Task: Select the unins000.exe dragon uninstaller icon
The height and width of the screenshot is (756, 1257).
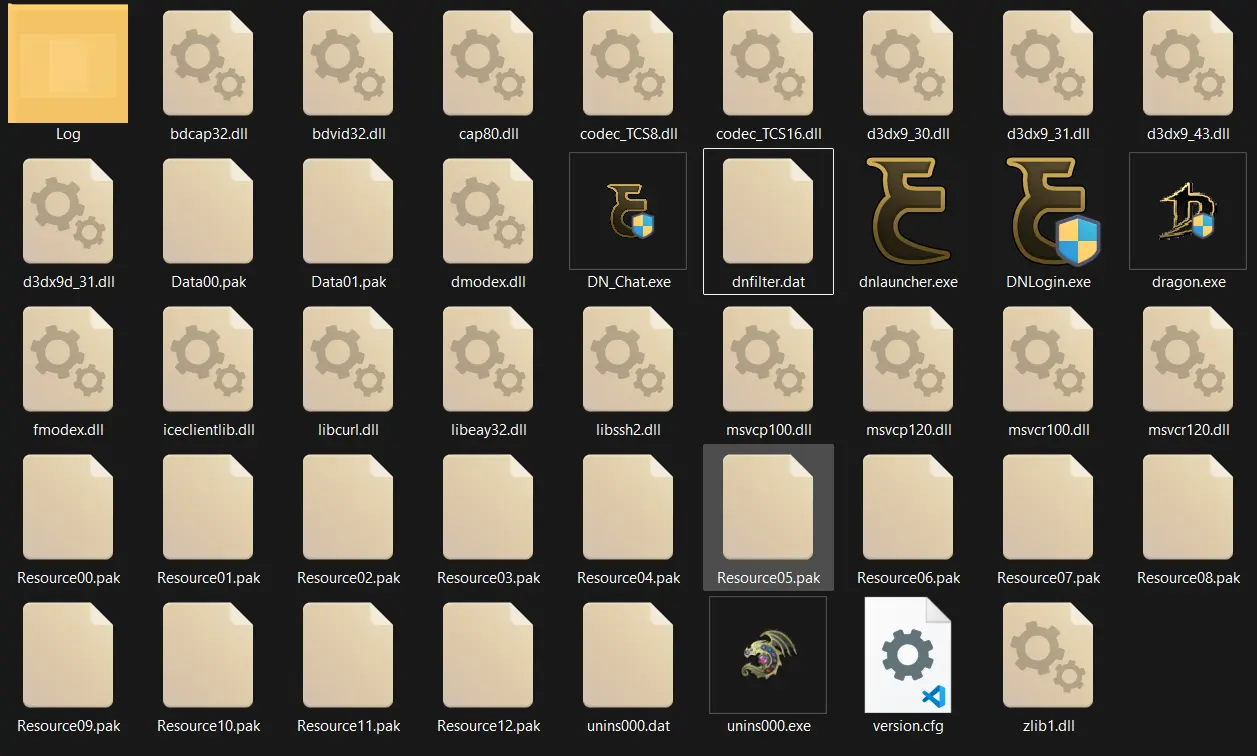Action: click(768, 655)
